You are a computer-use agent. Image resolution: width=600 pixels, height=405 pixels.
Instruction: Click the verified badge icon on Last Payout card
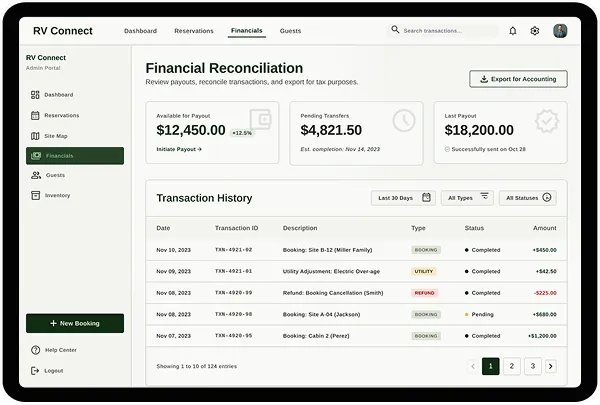pyautogui.click(x=547, y=121)
